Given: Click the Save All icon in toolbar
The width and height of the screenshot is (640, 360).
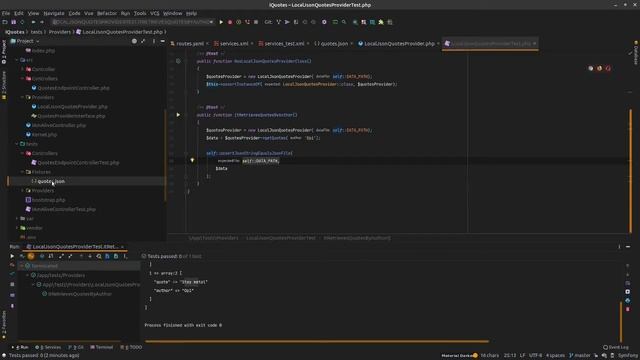Looking at the screenshot, I should coord(13,22).
